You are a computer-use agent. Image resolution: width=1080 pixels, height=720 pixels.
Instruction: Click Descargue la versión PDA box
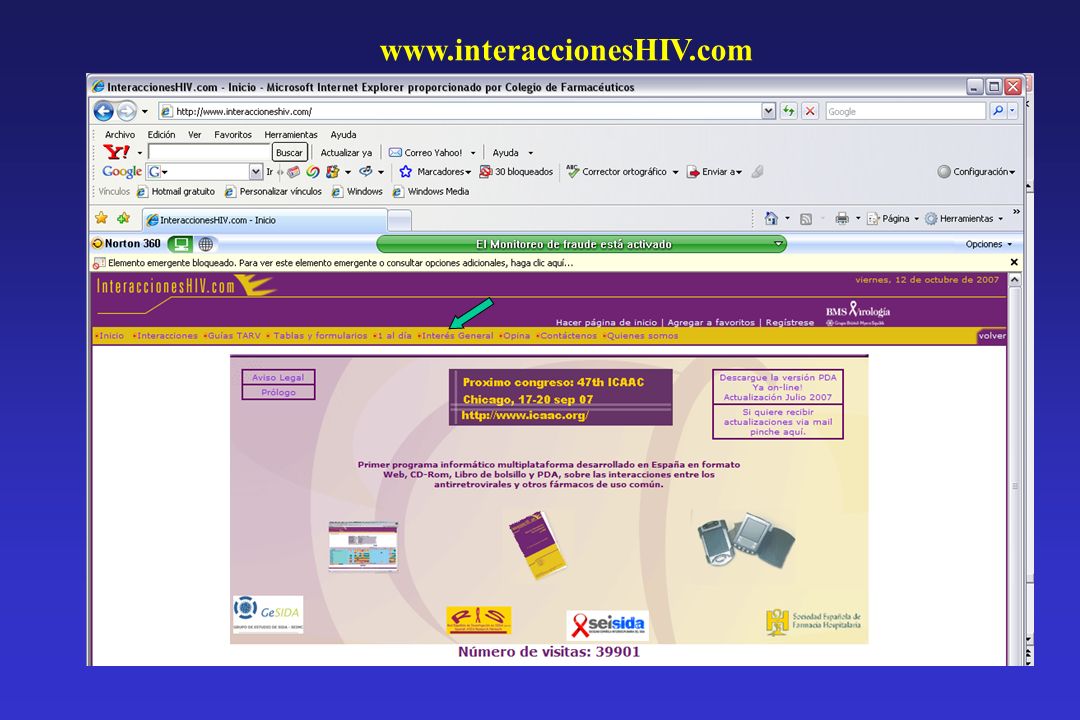778,387
